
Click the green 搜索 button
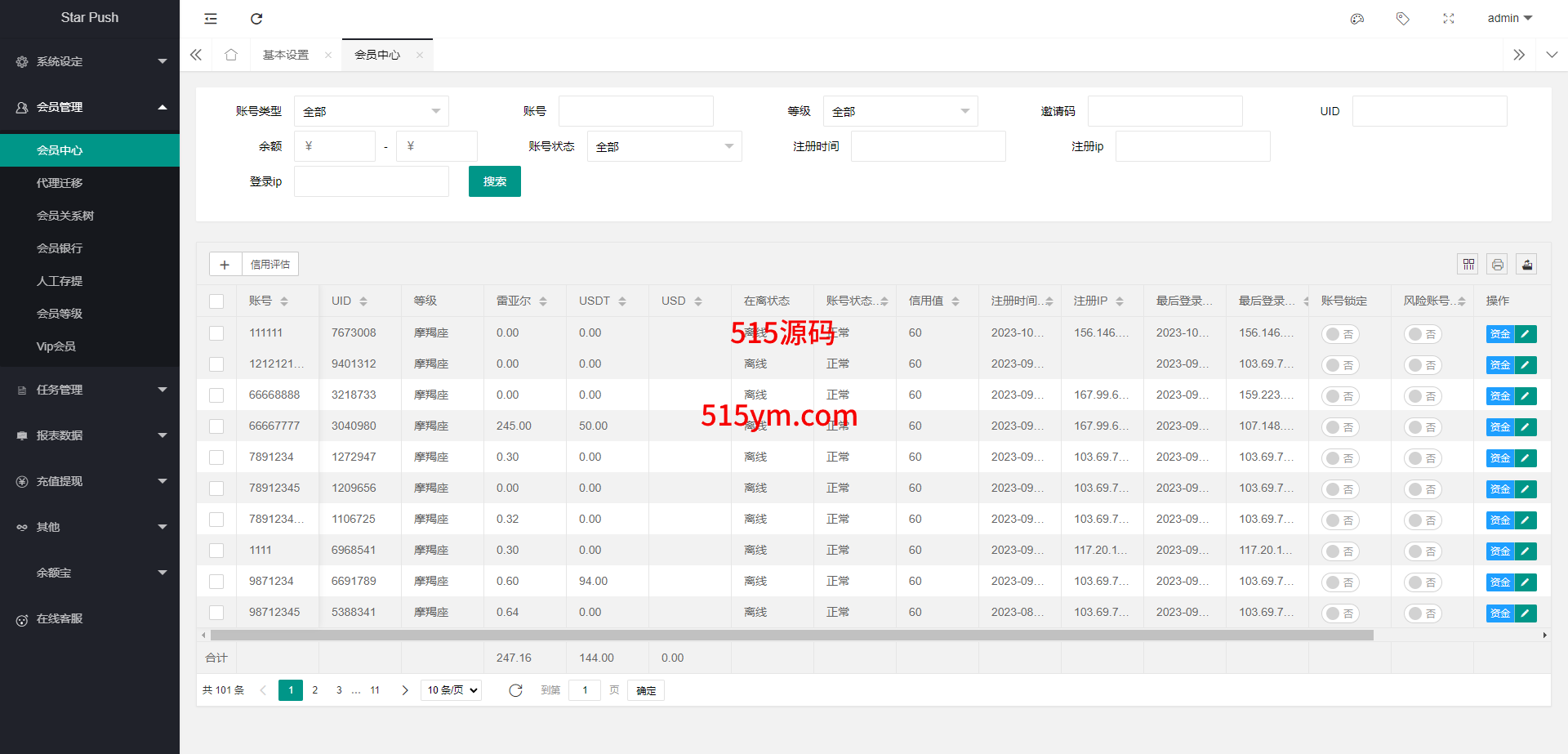pyautogui.click(x=494, y=181)
